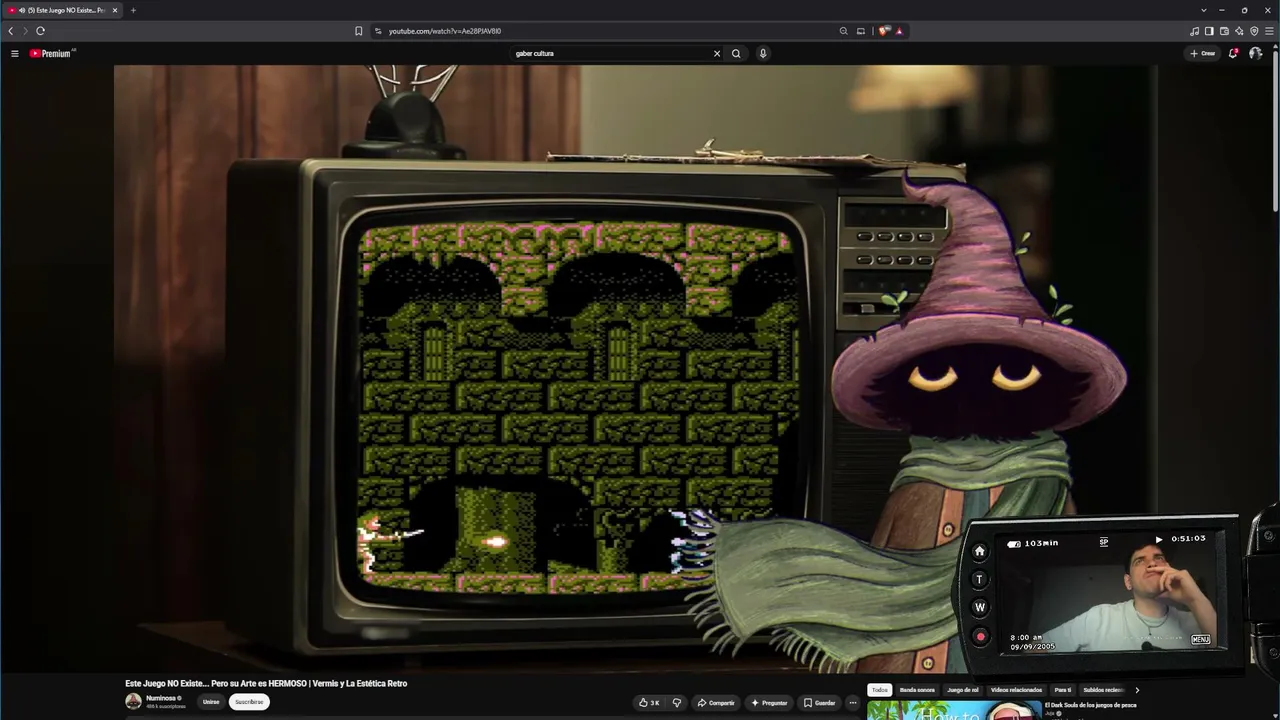Image resolution: width=1280 pixels, height=720 pixels.
Task: Mute the tab via audio speaker icon
Action: pos(21,10)
